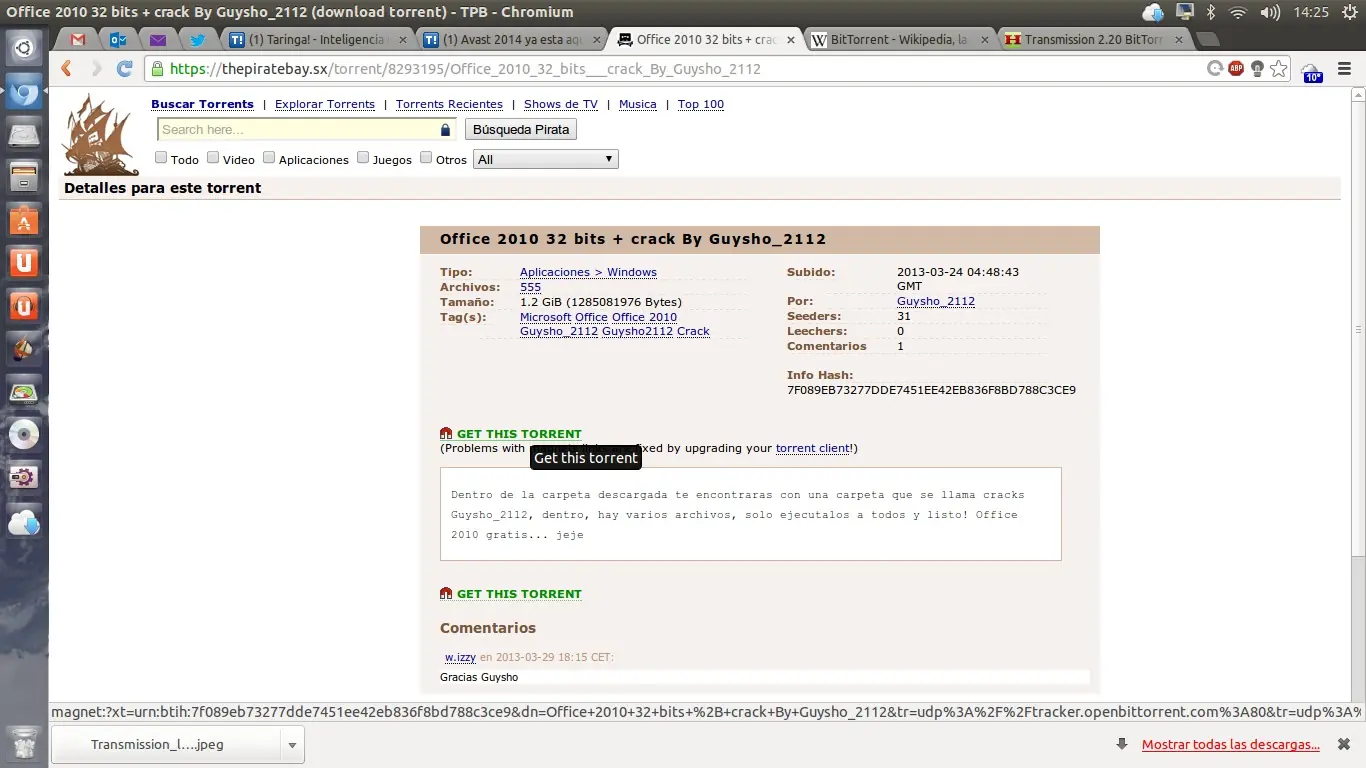Click the Crack tag link
The height and width of the screenshot is (768, 1366).
693,331
